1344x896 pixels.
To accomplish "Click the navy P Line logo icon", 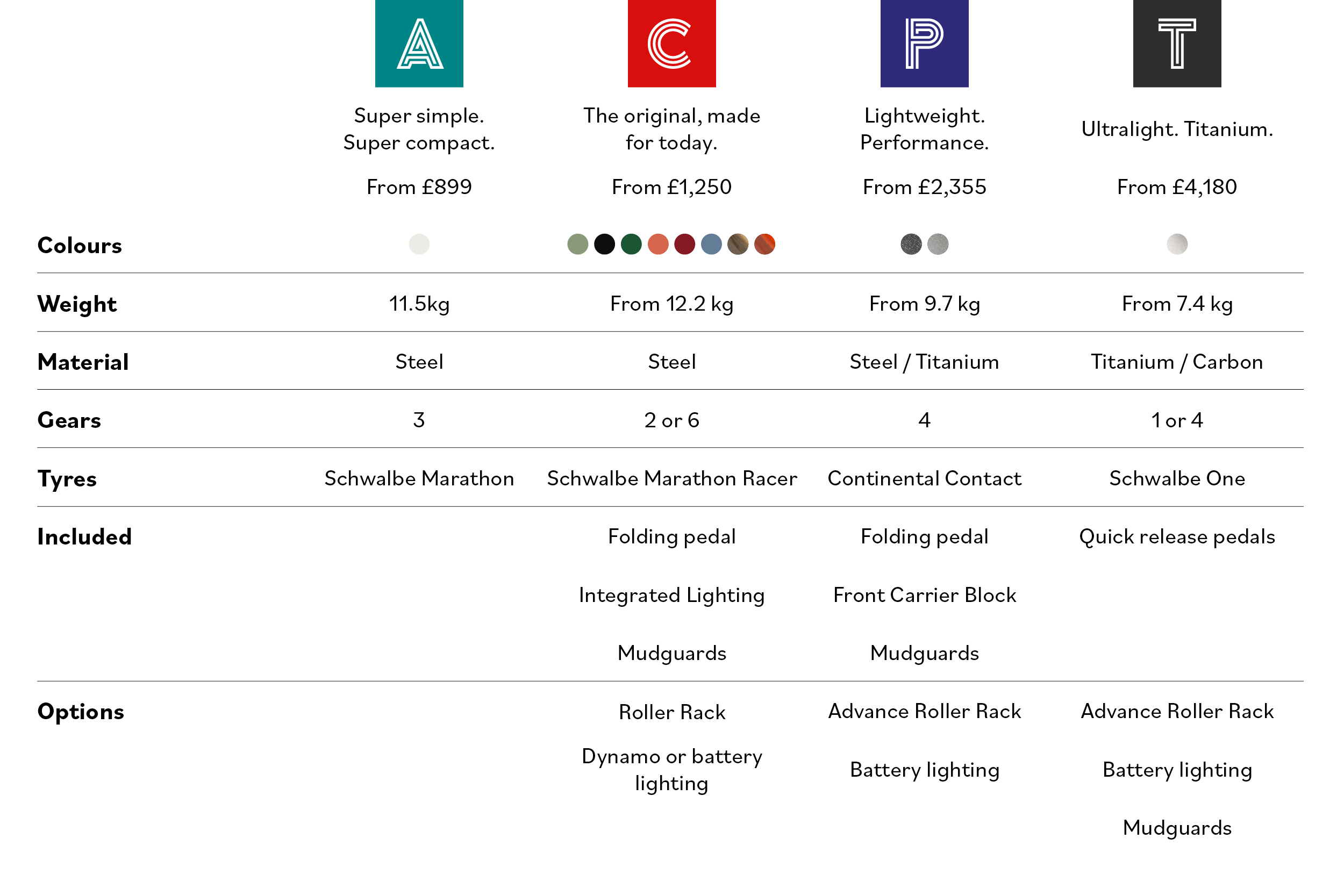I will [924, 44].
